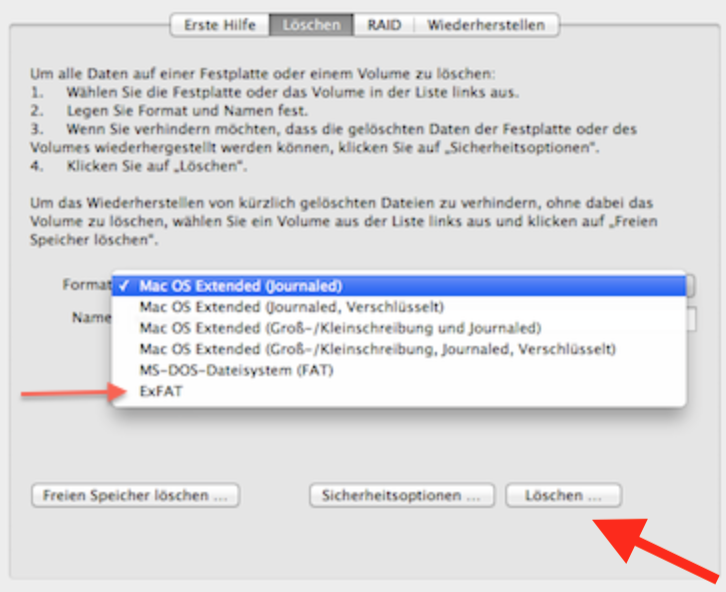Click the Freien Speicher löschen button
This screenshot has height=592, width=726.
click(x=135, y=495)
